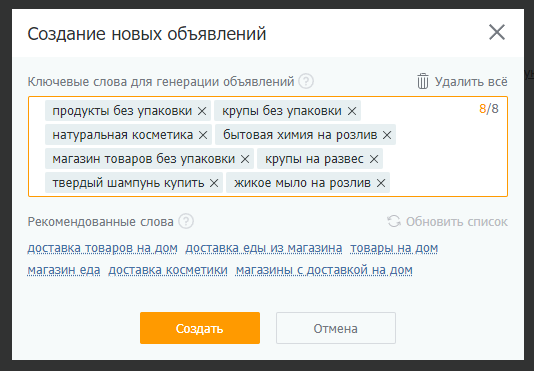Remove the 'бытовая химия на розлив' tag
Image resolution: width=534 pixels, height=371 pixels.
tap(387, 135)
